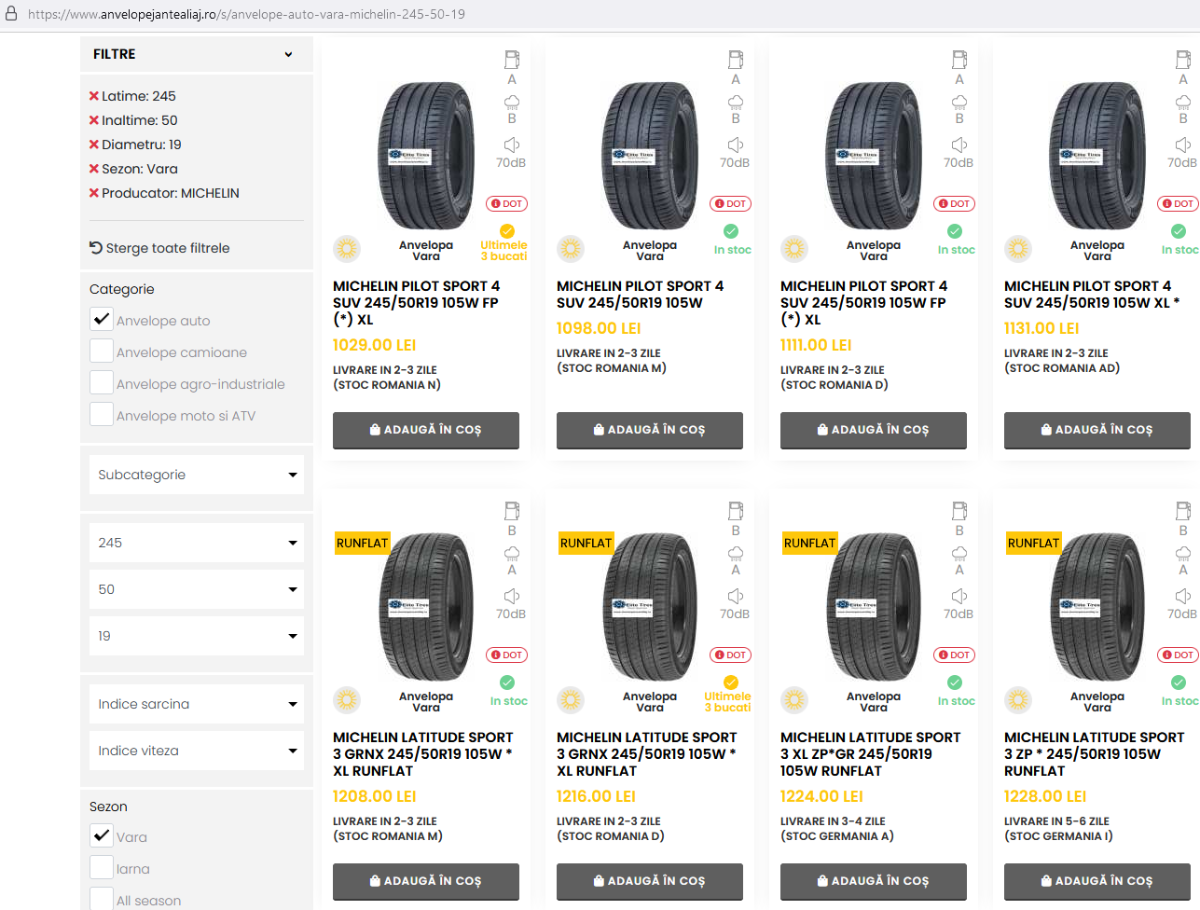This screenshot has width=1200, height=910.
Task: Click the Ultimele 3 bucati checkmark on the 1029.00 LEI tire
Action: 507,231
